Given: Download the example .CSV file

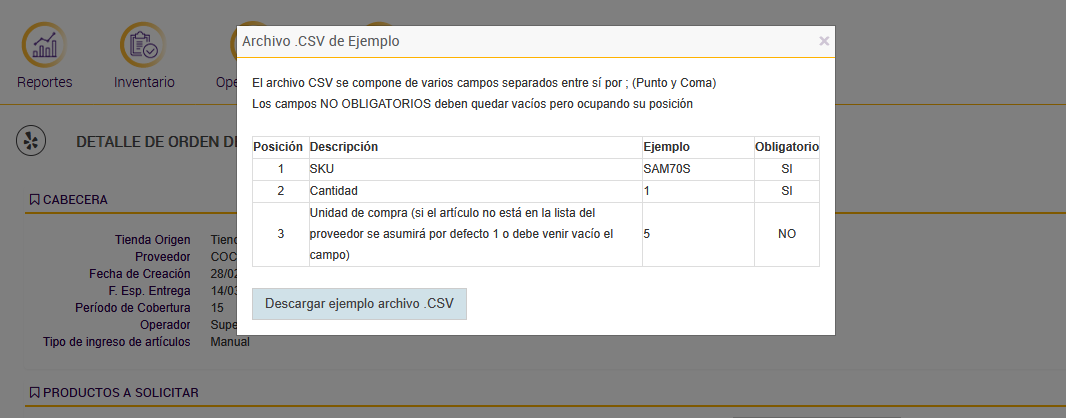Looking at the screenshot, I should [x=359, y=303].
